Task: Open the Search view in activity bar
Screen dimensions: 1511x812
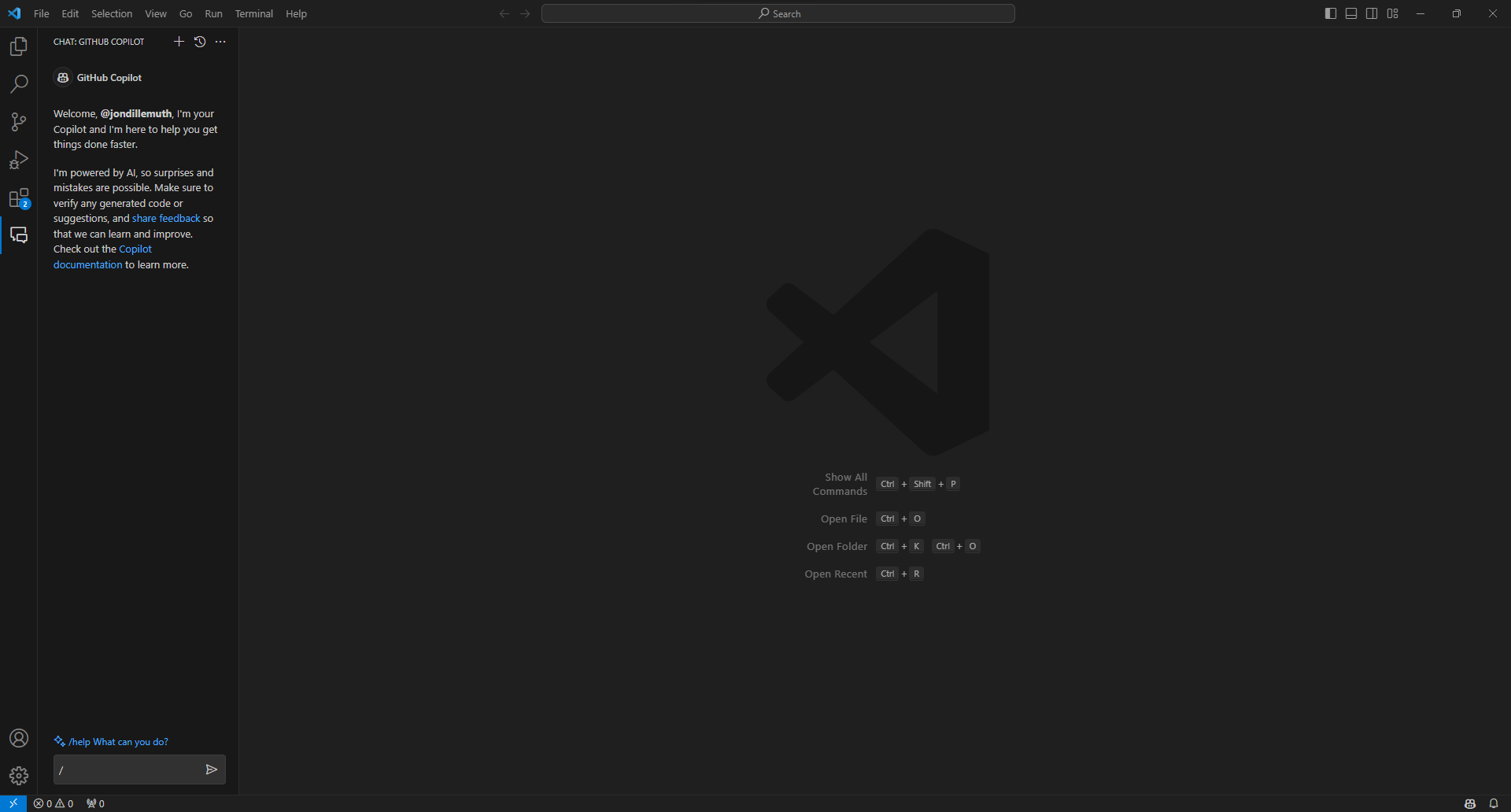Action: [x=19, y=84]
